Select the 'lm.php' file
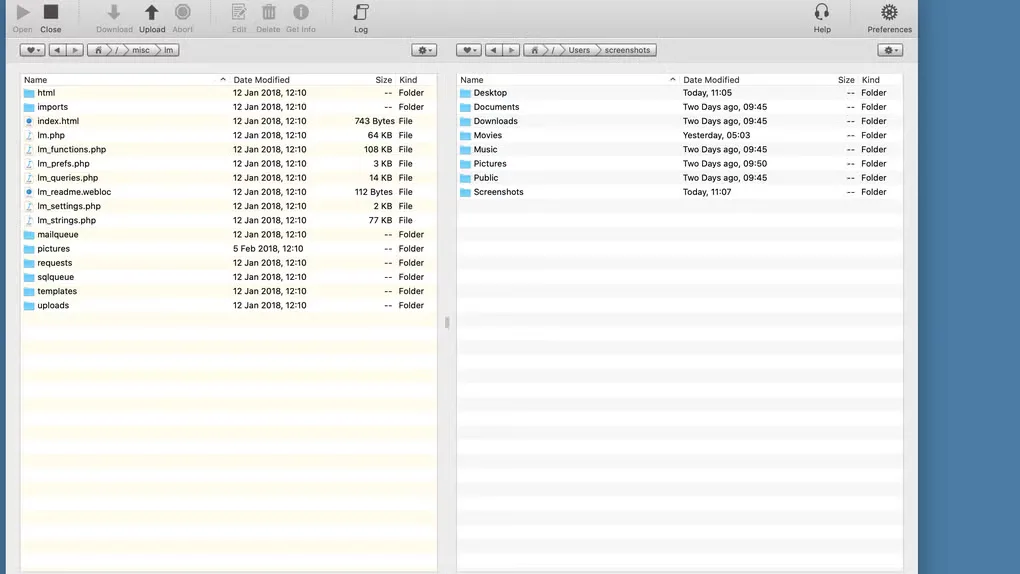 click(228, 135)
